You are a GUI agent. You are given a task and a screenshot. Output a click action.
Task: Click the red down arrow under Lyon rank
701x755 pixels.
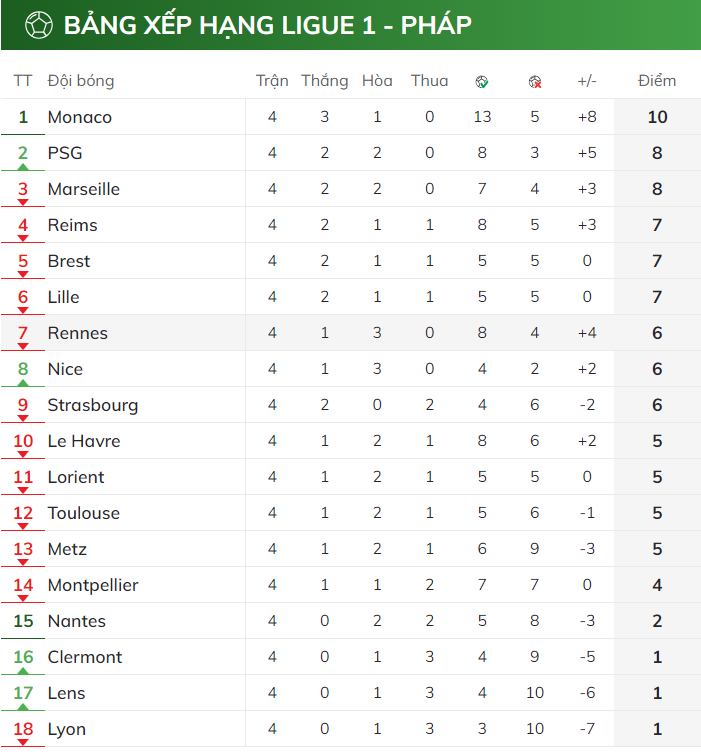[23, 742]
